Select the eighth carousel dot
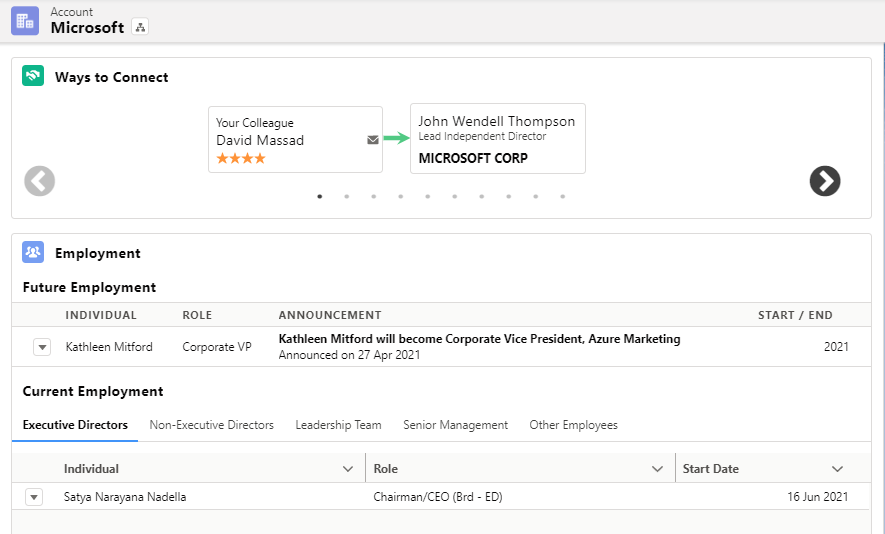Image resolution: width=885 pixels, height=534 pixels. pyautogui.click(x=509, y=196)
